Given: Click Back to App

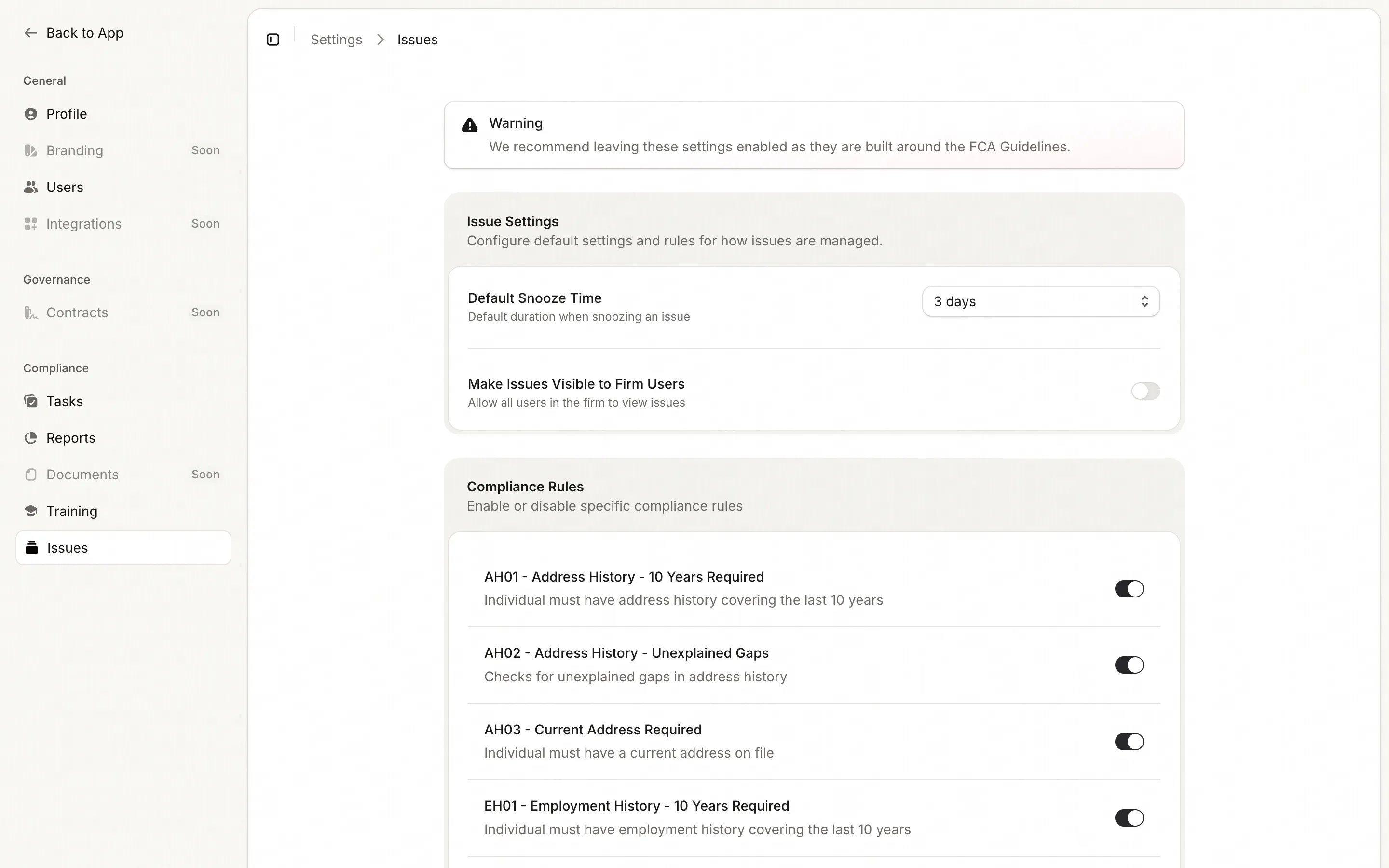Looking at the screenshot, I should pyautogui.click(x=73, y=33).
